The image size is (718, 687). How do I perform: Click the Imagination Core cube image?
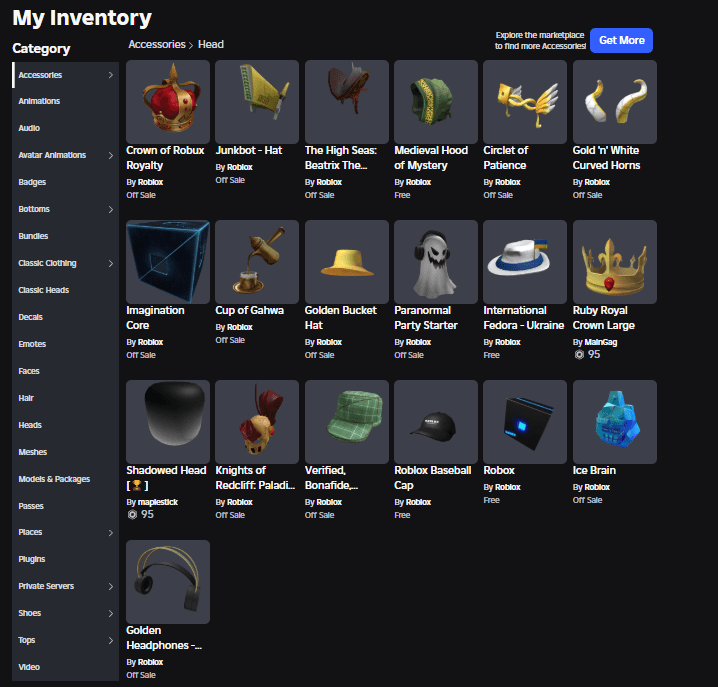click(x=168, y=261)
